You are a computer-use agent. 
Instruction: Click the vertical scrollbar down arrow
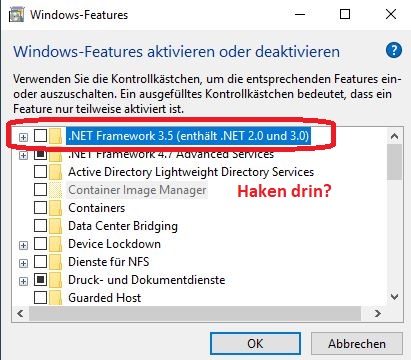(395, 297)
